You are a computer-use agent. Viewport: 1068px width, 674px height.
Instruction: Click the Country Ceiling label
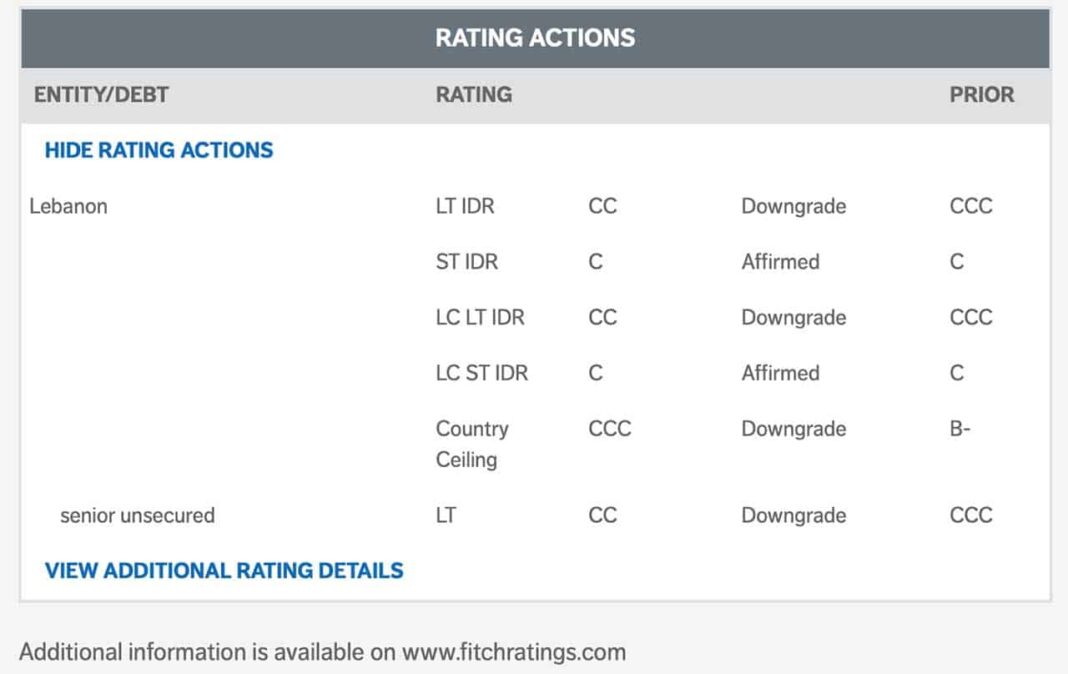coord(472,444)
